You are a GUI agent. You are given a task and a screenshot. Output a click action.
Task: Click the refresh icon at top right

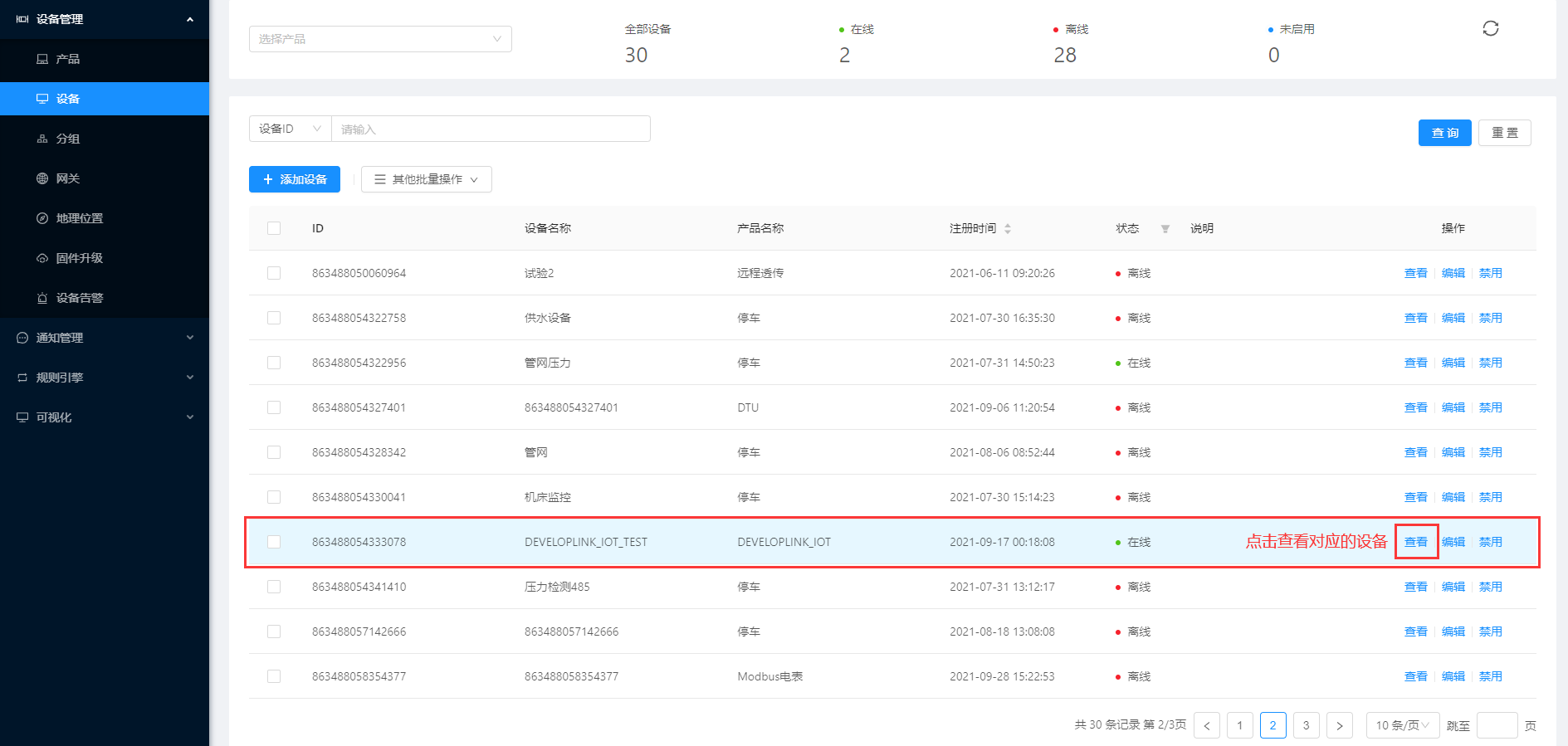1490,28
